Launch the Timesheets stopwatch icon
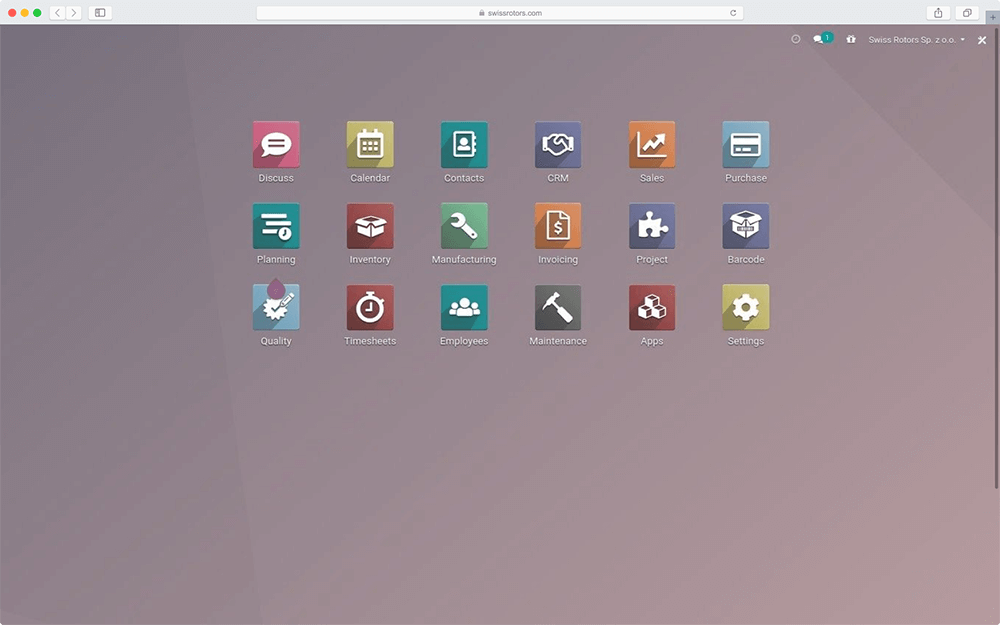This screenshot has width=1000, height=625. 370,307
